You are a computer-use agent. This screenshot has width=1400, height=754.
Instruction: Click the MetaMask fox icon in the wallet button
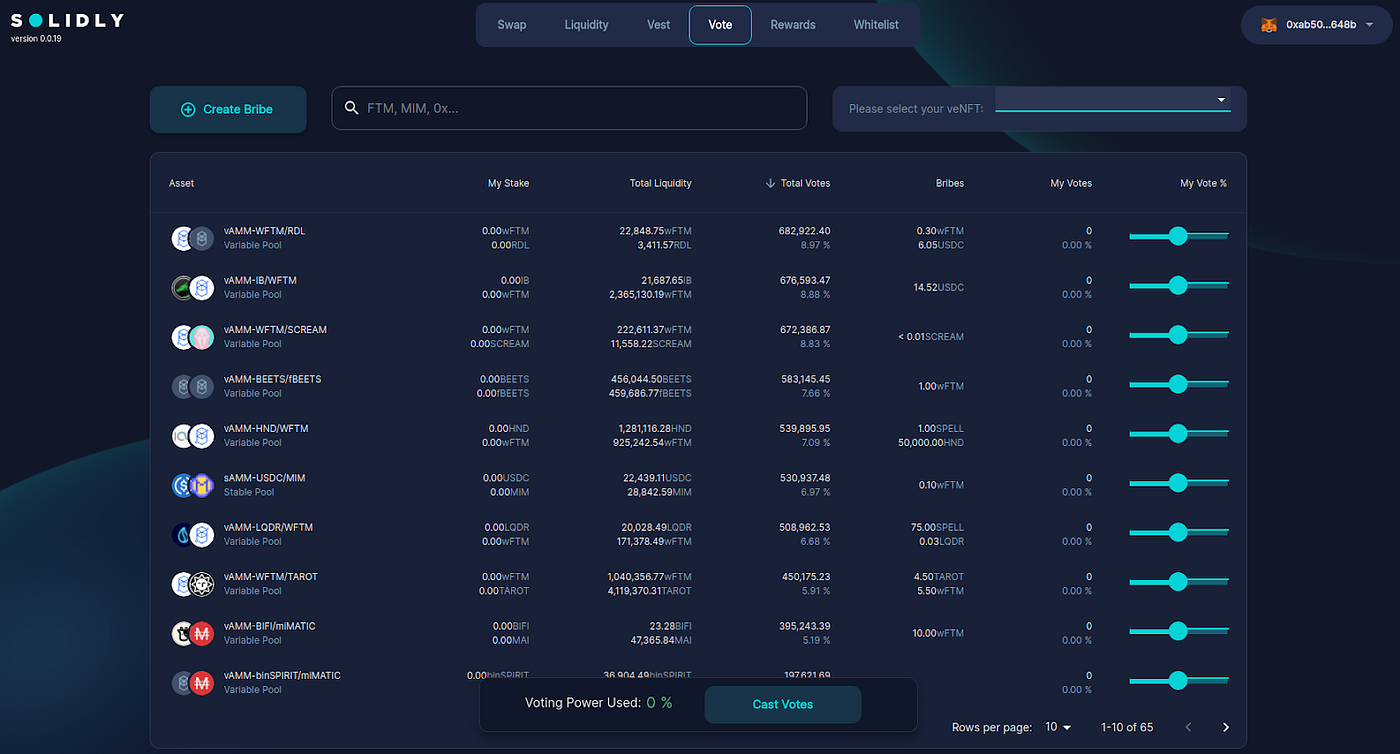[1269, 24]
